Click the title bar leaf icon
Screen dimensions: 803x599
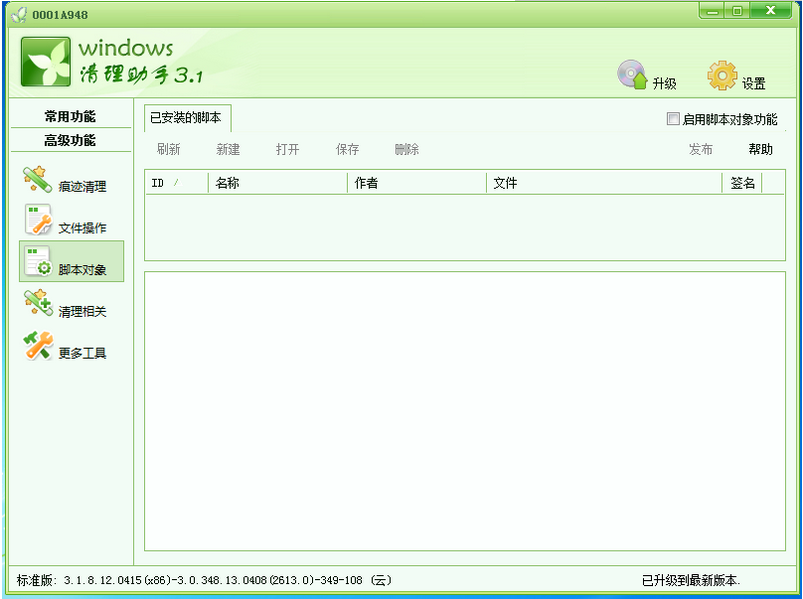19,14
